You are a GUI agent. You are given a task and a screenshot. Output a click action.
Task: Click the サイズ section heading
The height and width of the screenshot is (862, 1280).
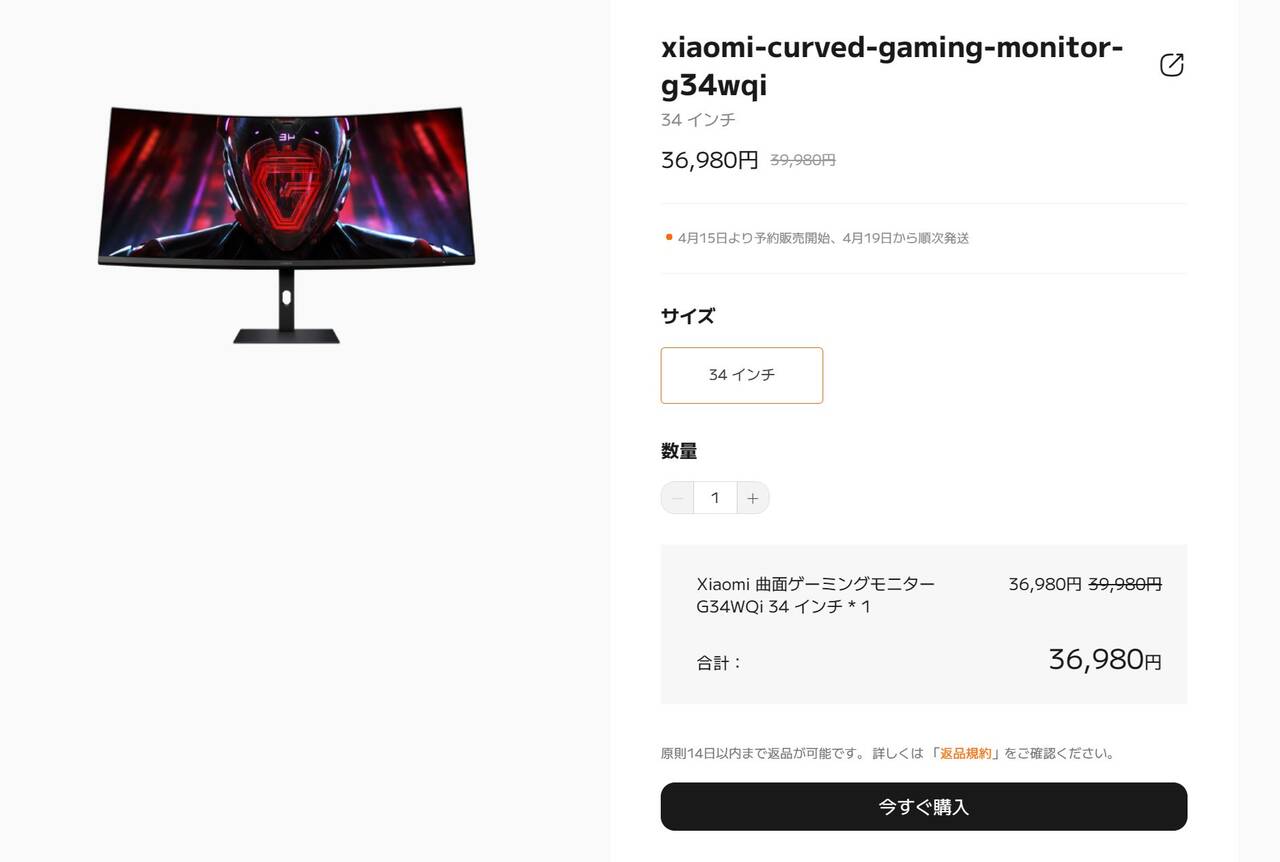[688, 316]
